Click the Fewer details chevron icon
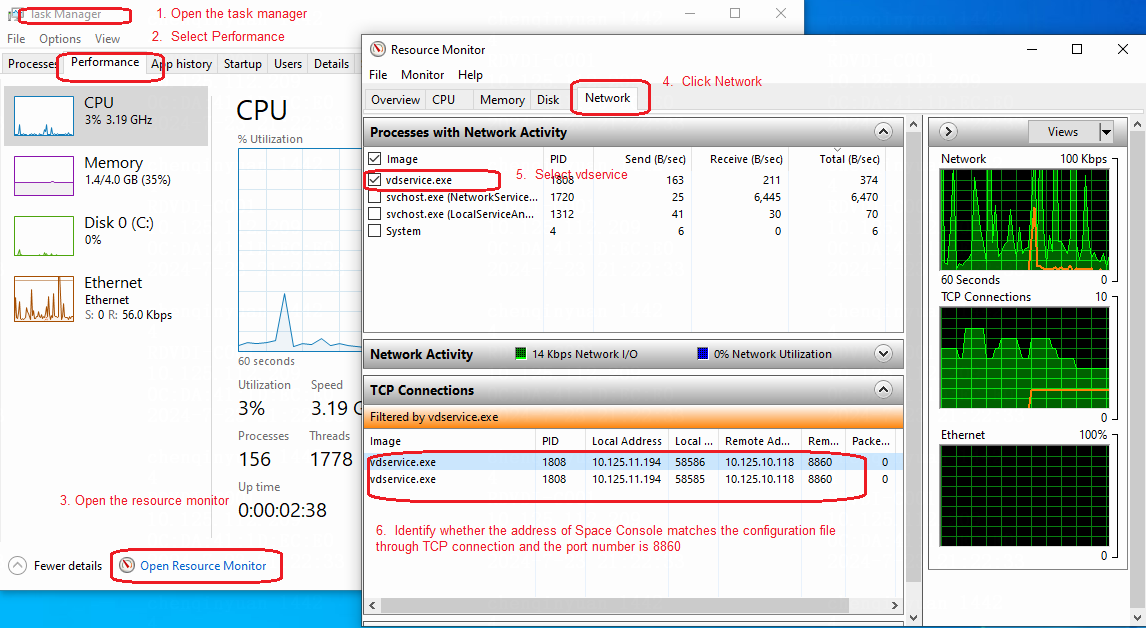1146x628 pixels. coord(18,566)
